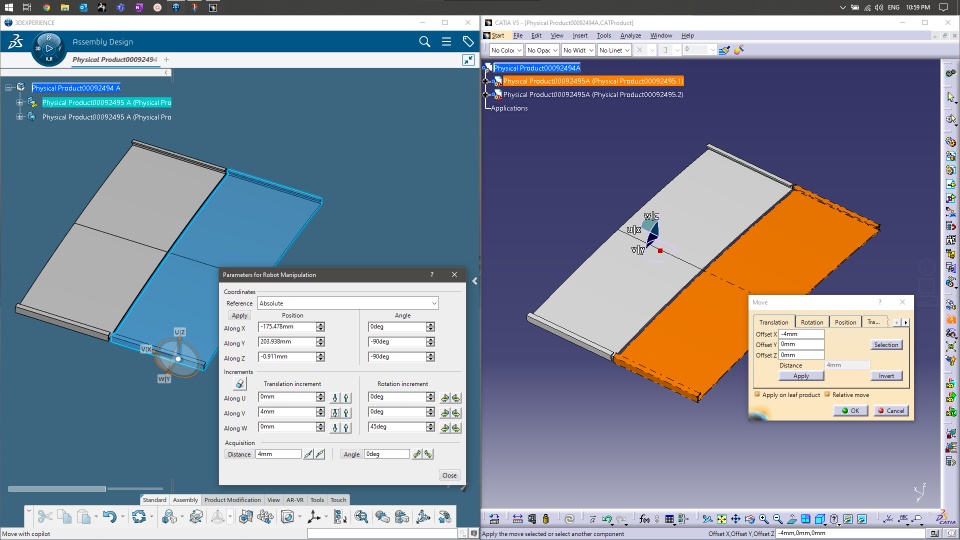Switch to Rotation tab in Move dialog
The width and height of the screenshot is (960, 540).
812,322
